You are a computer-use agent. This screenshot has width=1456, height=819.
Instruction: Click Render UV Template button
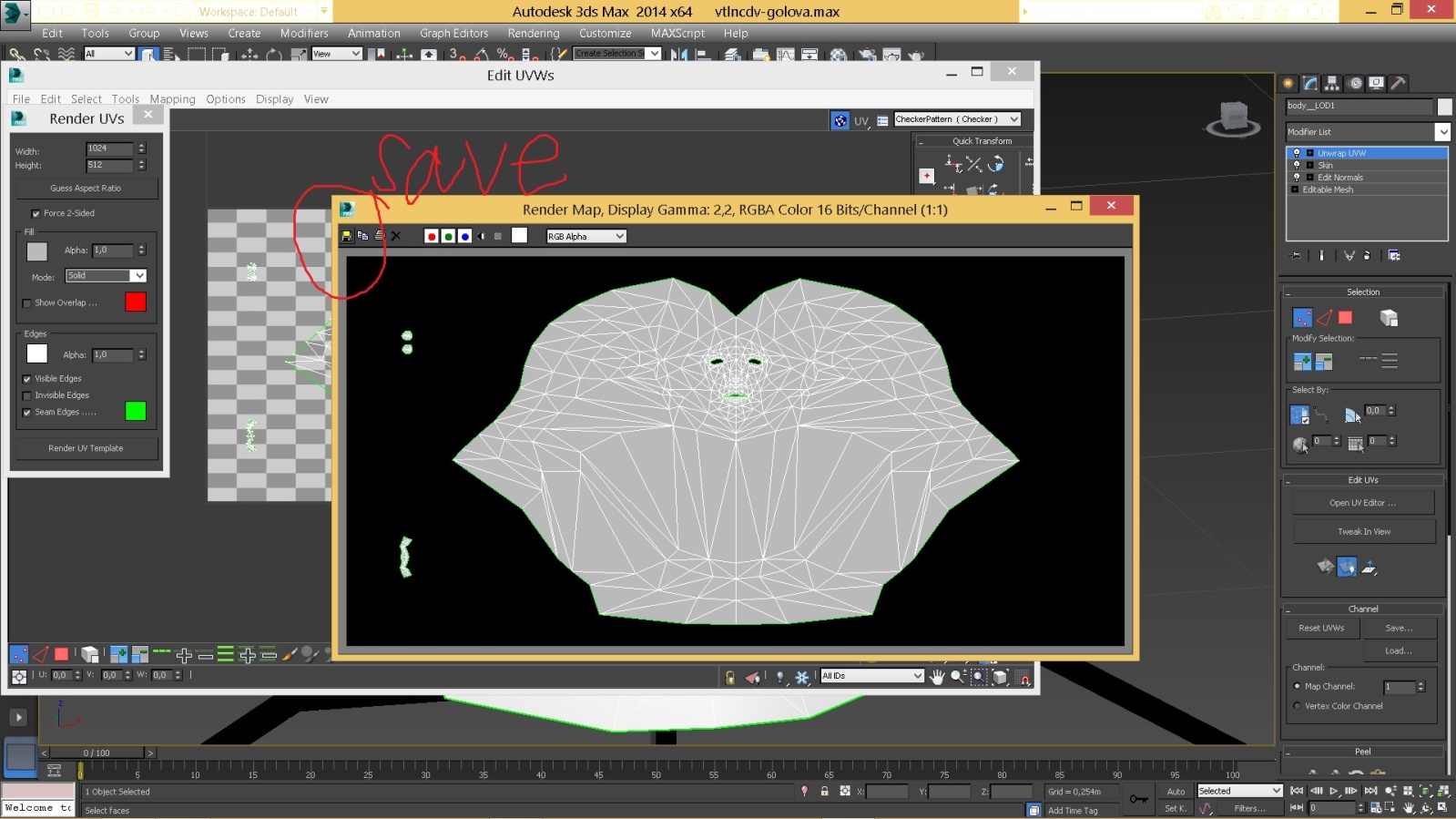[x=86, y=448]
